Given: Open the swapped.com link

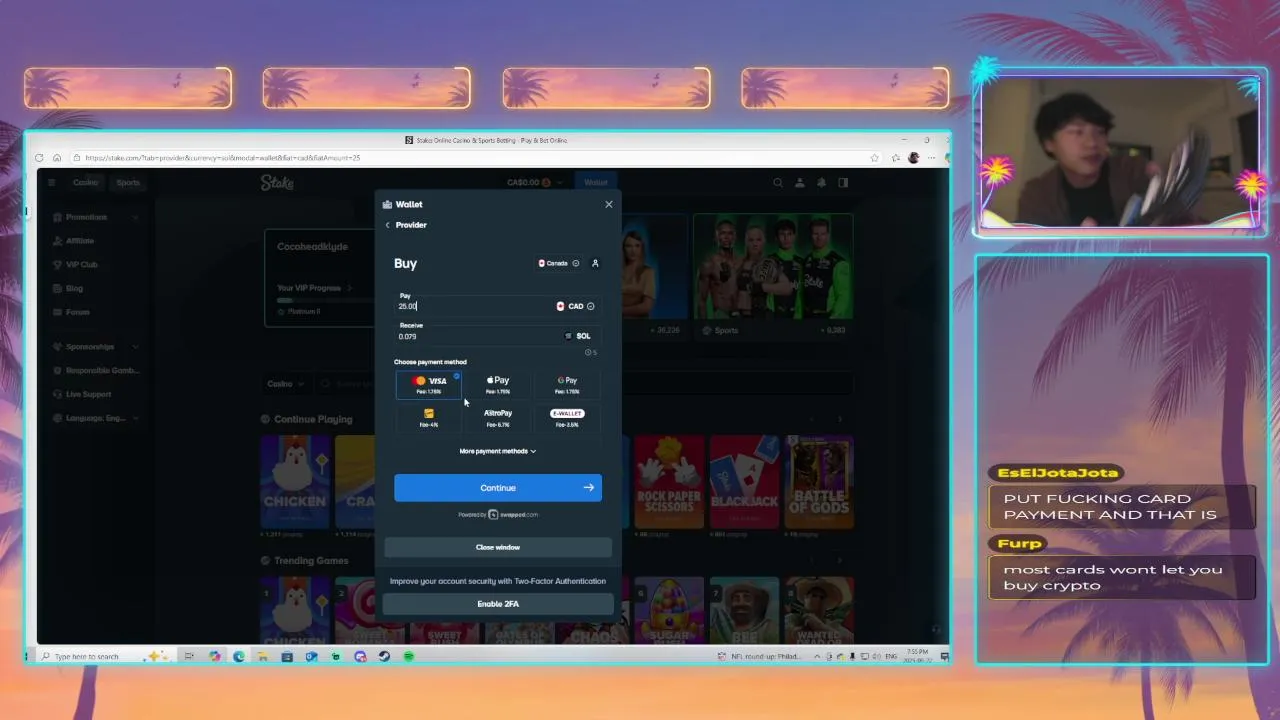Looking at the screenshot, I should tap(513, 515).
